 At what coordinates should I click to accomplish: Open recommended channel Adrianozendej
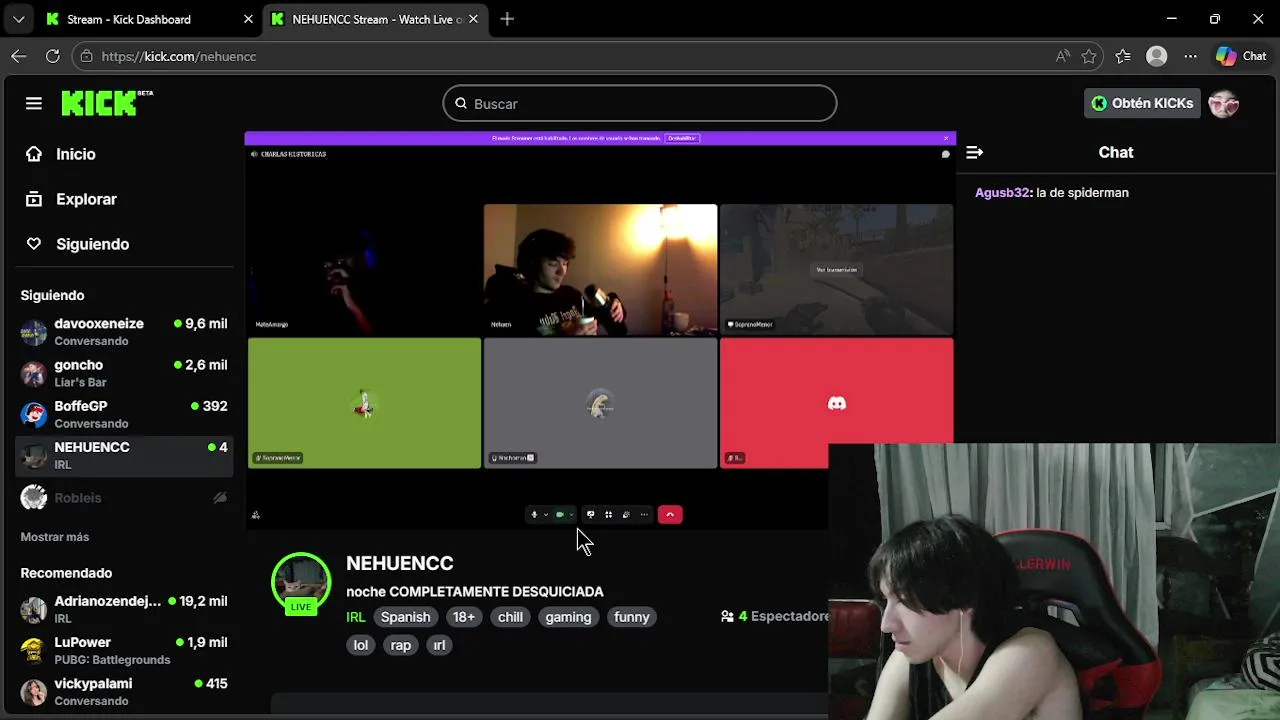coord(124,609)
